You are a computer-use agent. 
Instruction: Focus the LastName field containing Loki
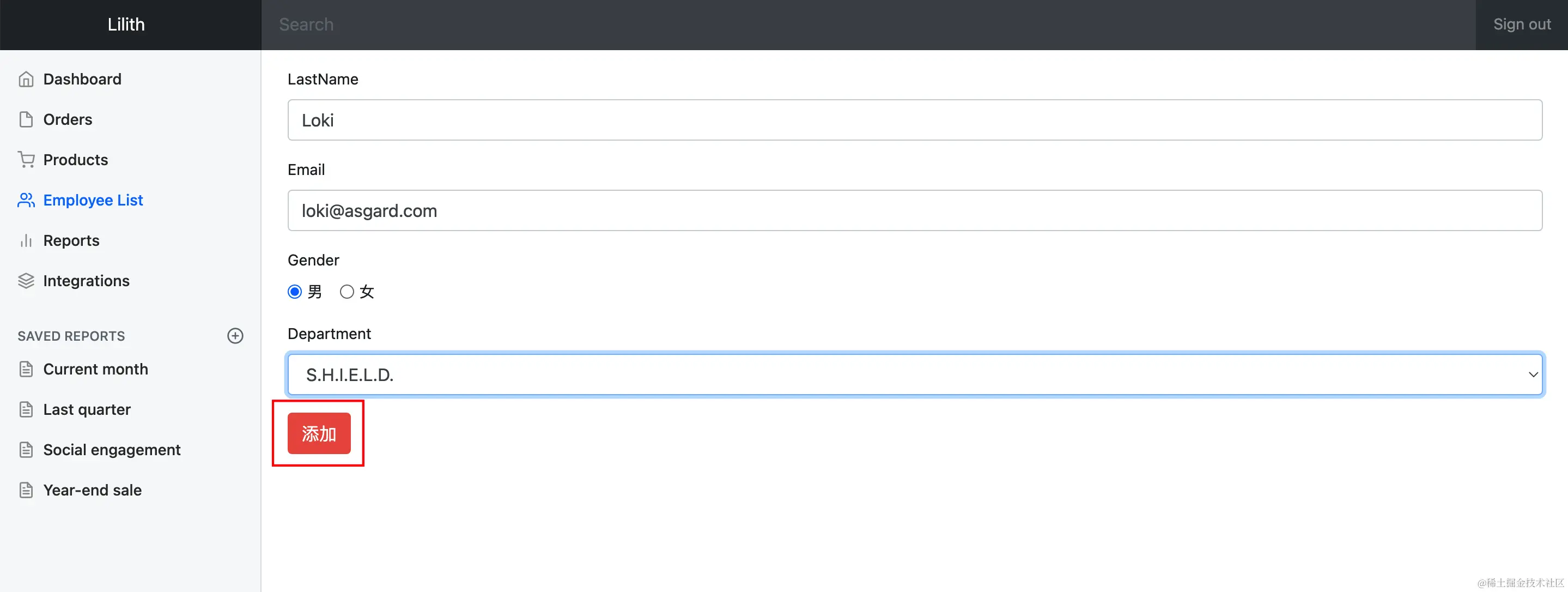click(x=915, y=120)
